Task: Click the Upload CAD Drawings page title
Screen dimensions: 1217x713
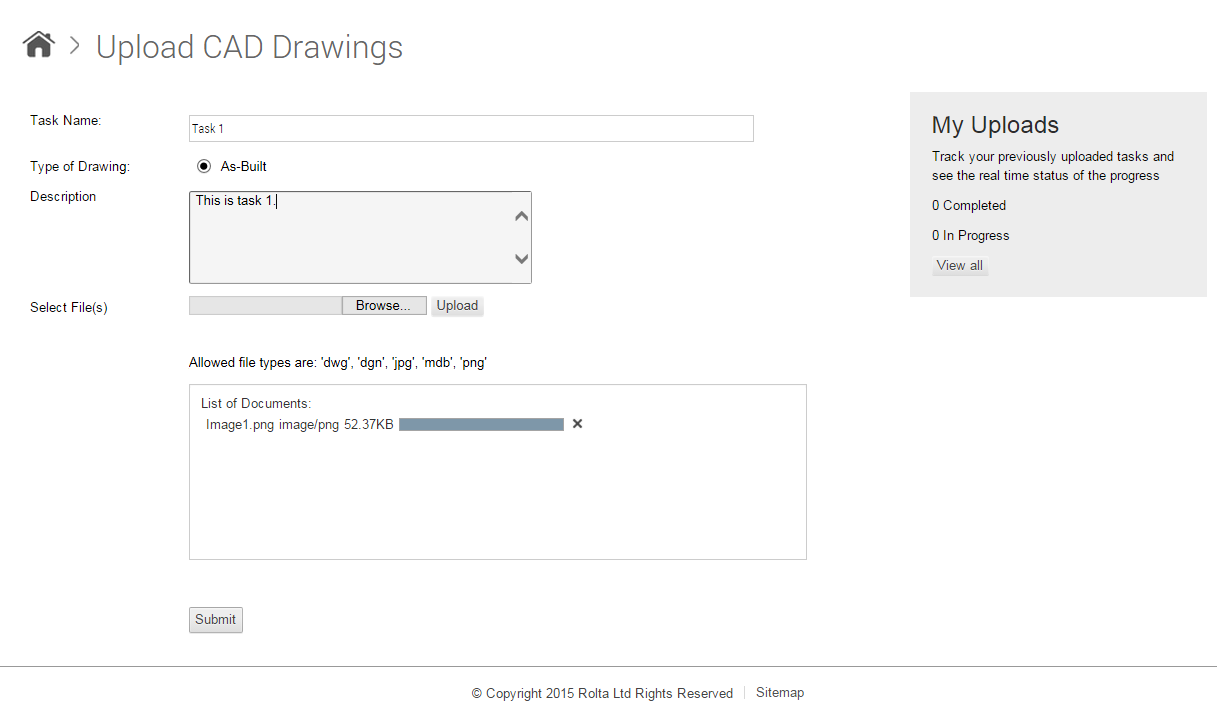Action: 249,47
